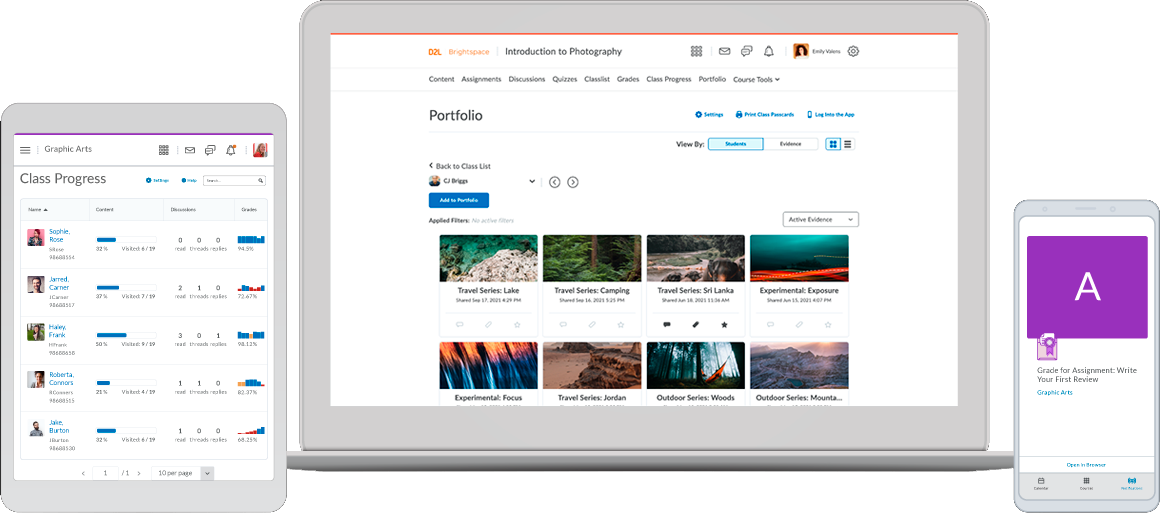
Task: Go to previous page arrow on tablet
Action: (x=83, y=474)
